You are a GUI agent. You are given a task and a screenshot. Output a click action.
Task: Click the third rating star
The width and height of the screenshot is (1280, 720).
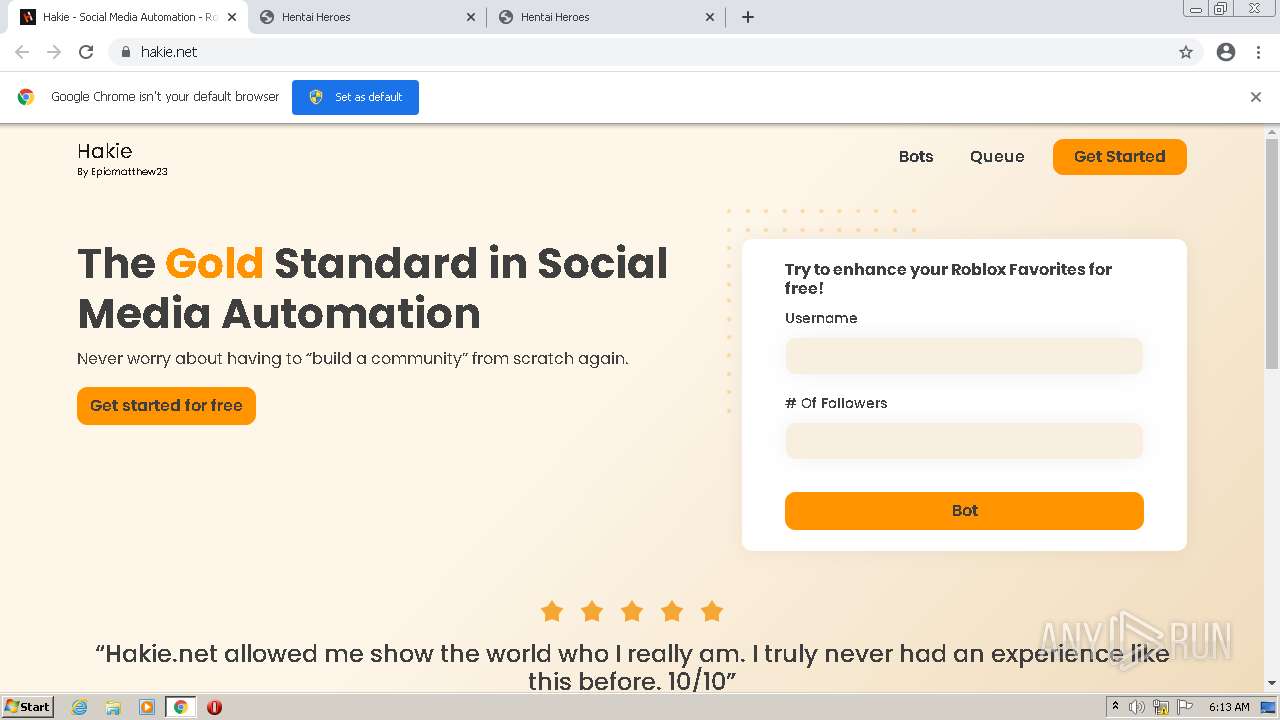pos(632,611)
